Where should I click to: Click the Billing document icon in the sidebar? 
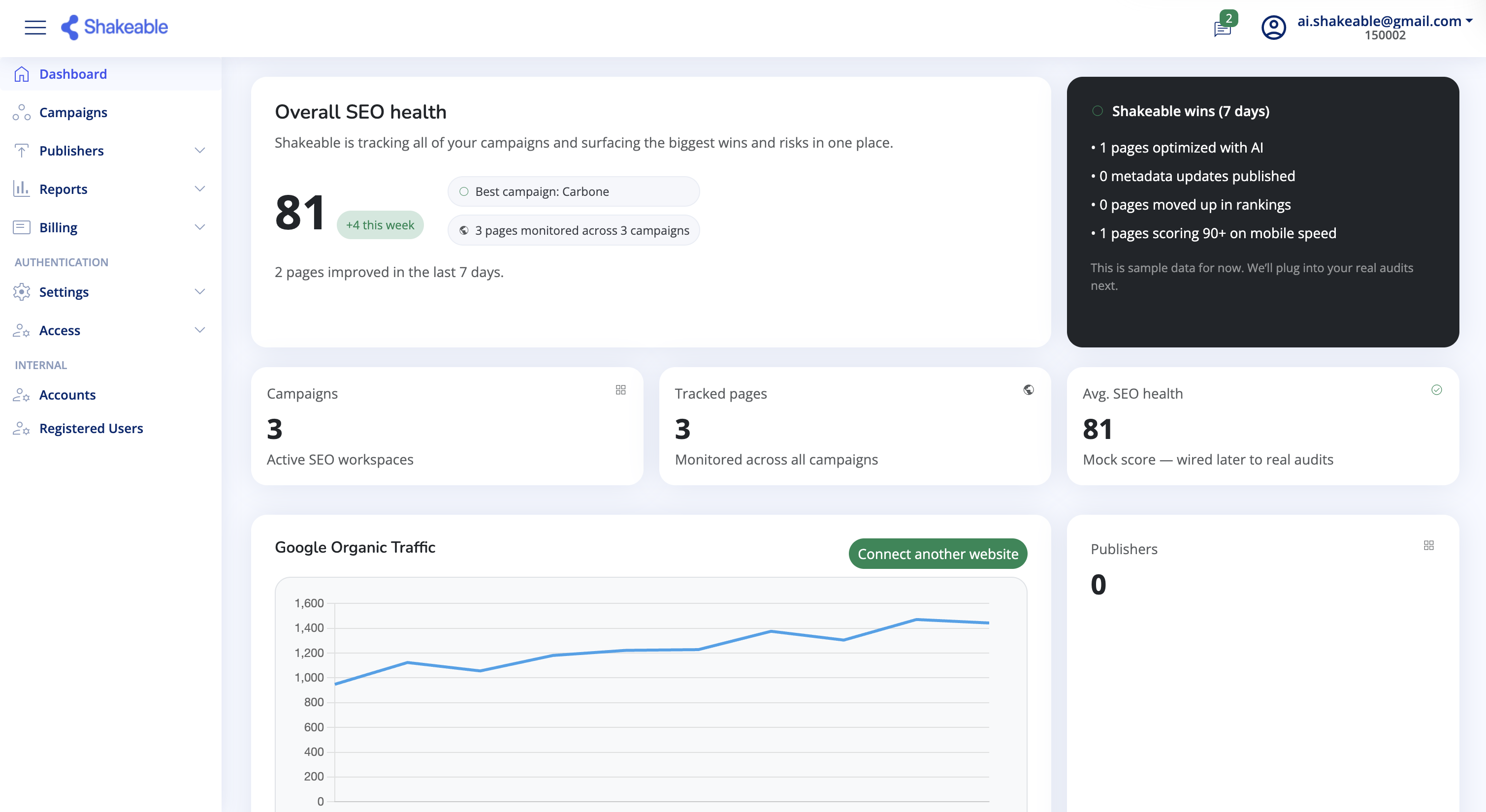[21, 227]
